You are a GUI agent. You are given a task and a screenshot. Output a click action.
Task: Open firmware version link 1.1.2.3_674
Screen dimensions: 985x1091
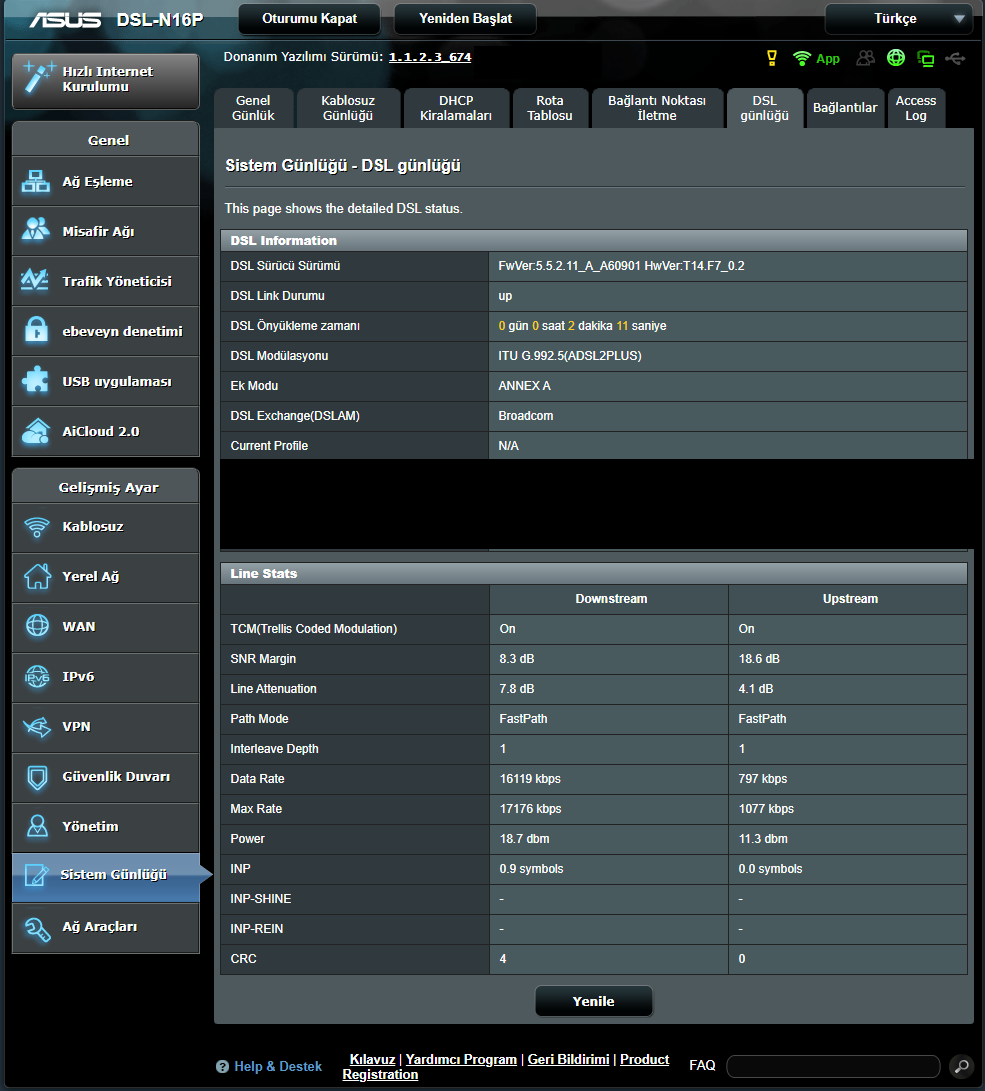click(x=430, y=57)
